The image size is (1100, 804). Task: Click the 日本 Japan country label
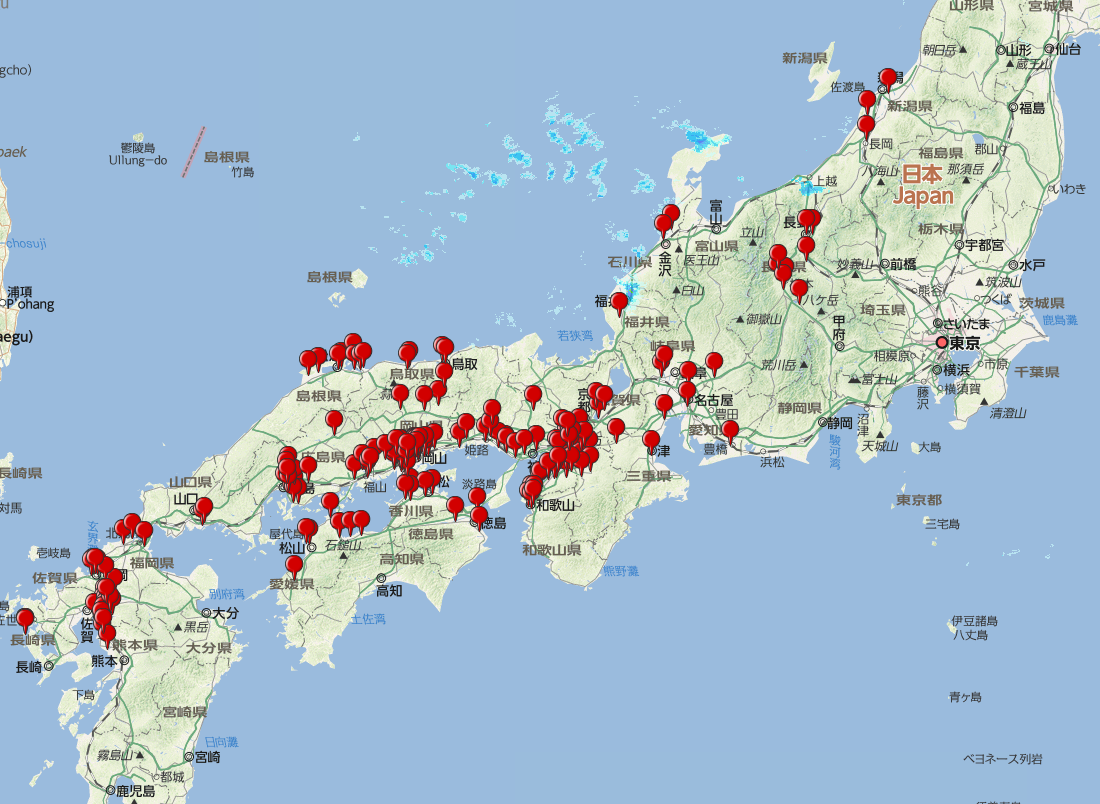[923, 185]
